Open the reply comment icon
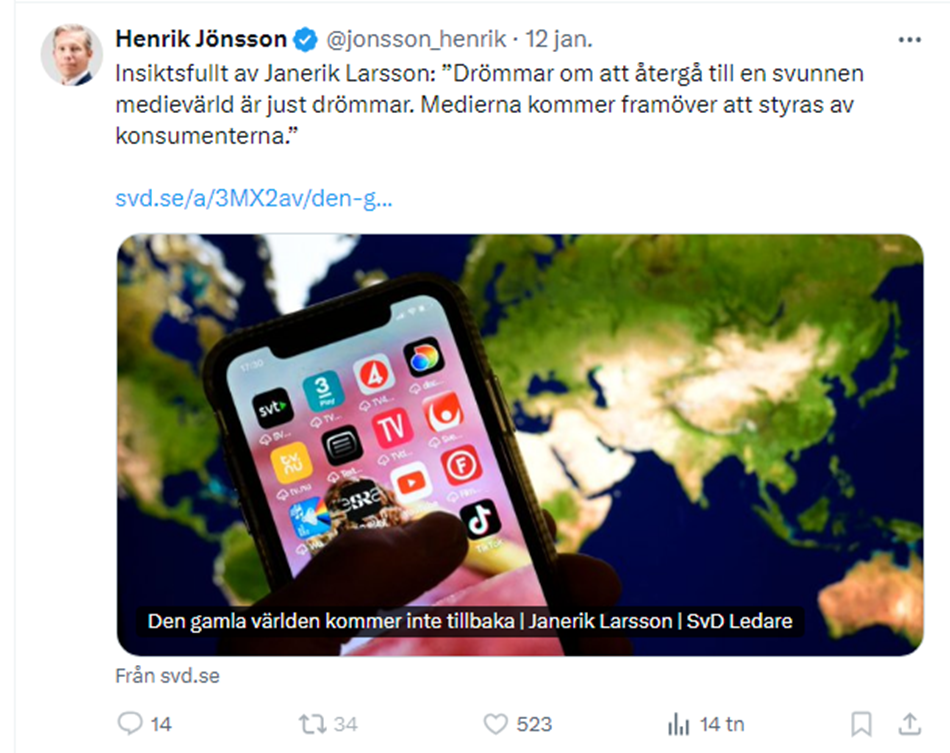 129,723
